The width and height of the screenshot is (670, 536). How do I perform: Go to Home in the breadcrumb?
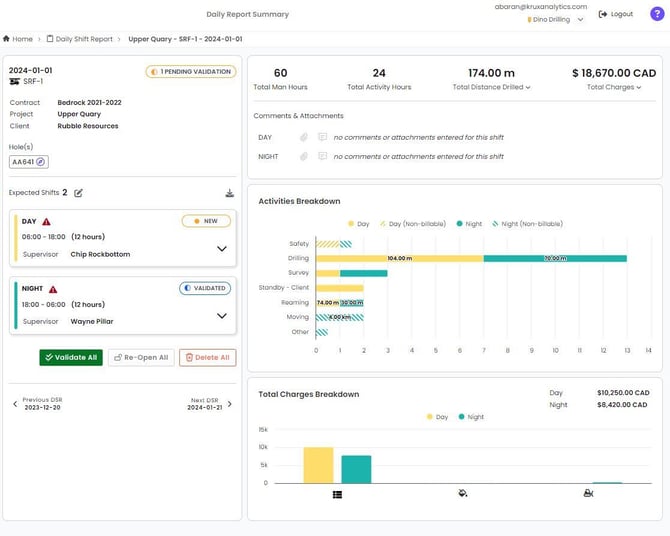(18, 39)
